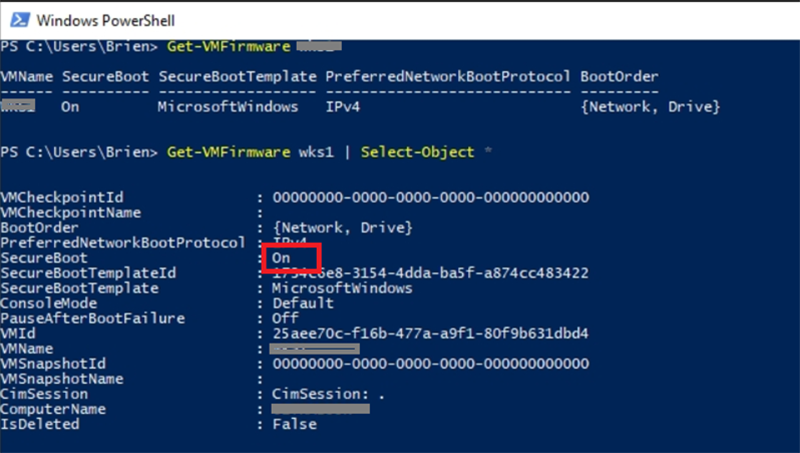This screenshot has width=800, height=453.
Task: Click the IPv4 value in the table row
Action: coord(342,107)
